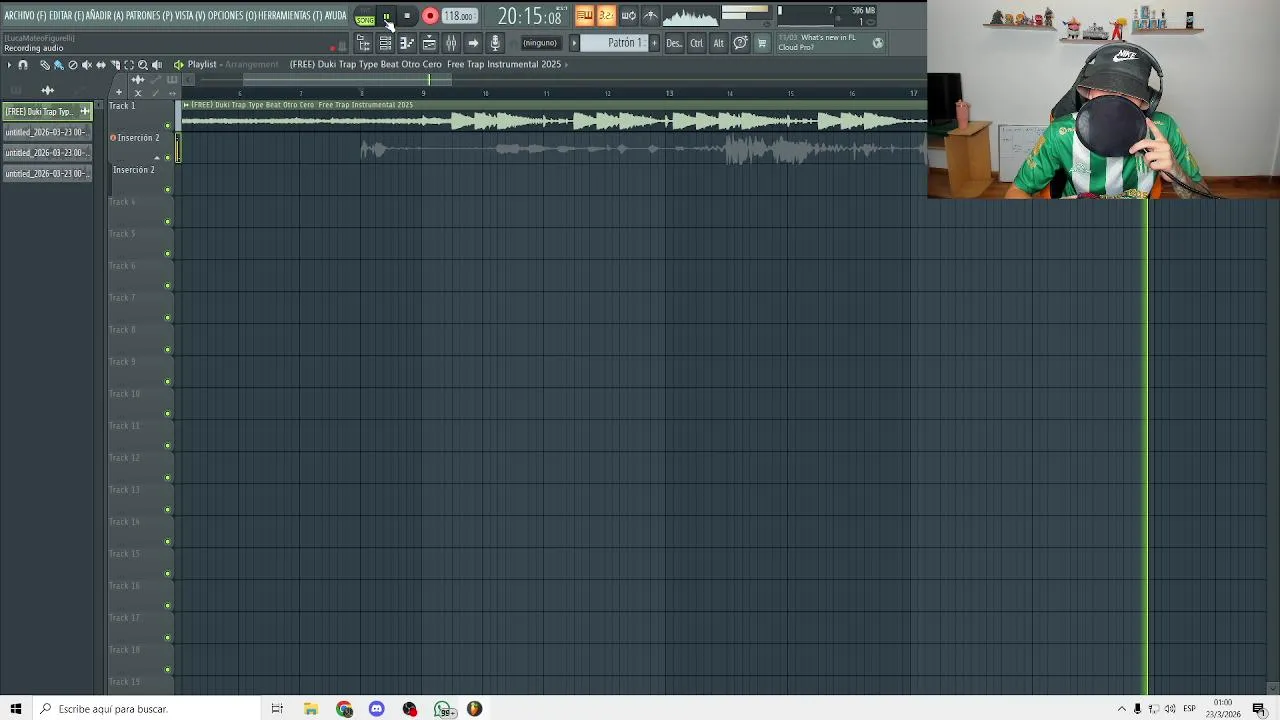Select the slice tool icon
The image size is (1280, 720).
coord(115,65)
